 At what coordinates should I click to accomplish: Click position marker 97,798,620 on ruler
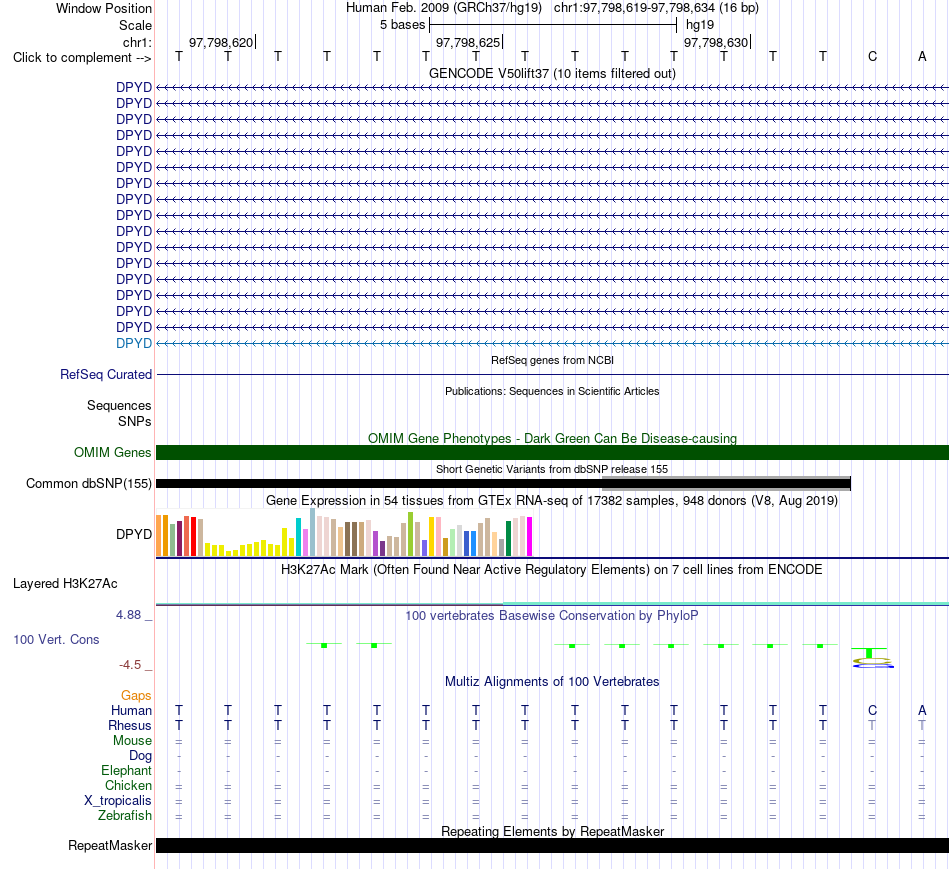221,42
